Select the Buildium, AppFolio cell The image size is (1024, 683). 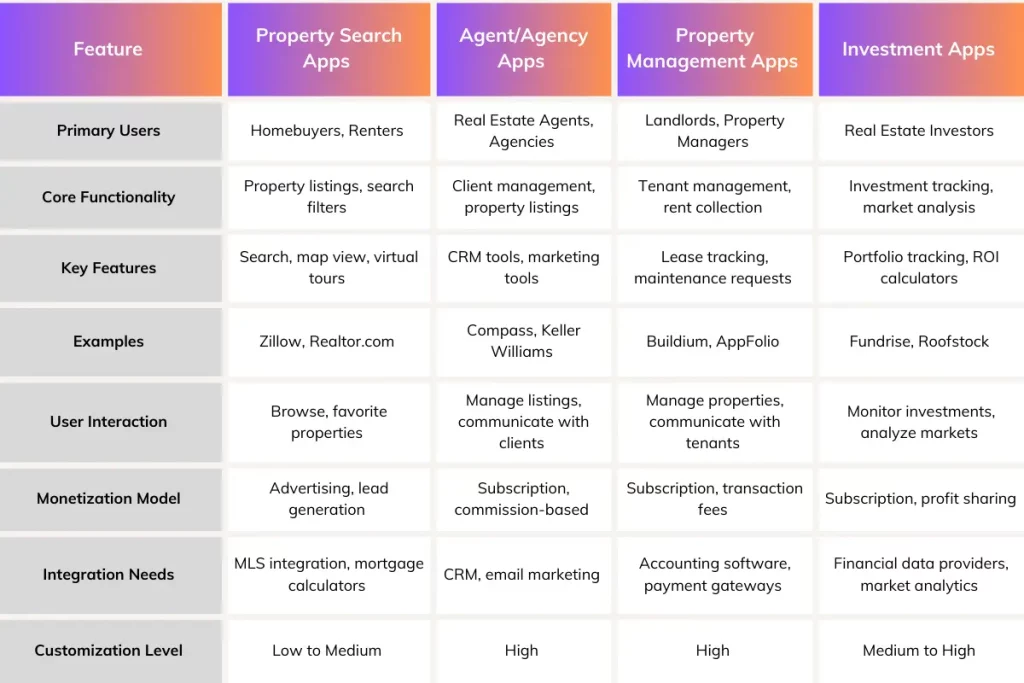[x=712, y=341]
